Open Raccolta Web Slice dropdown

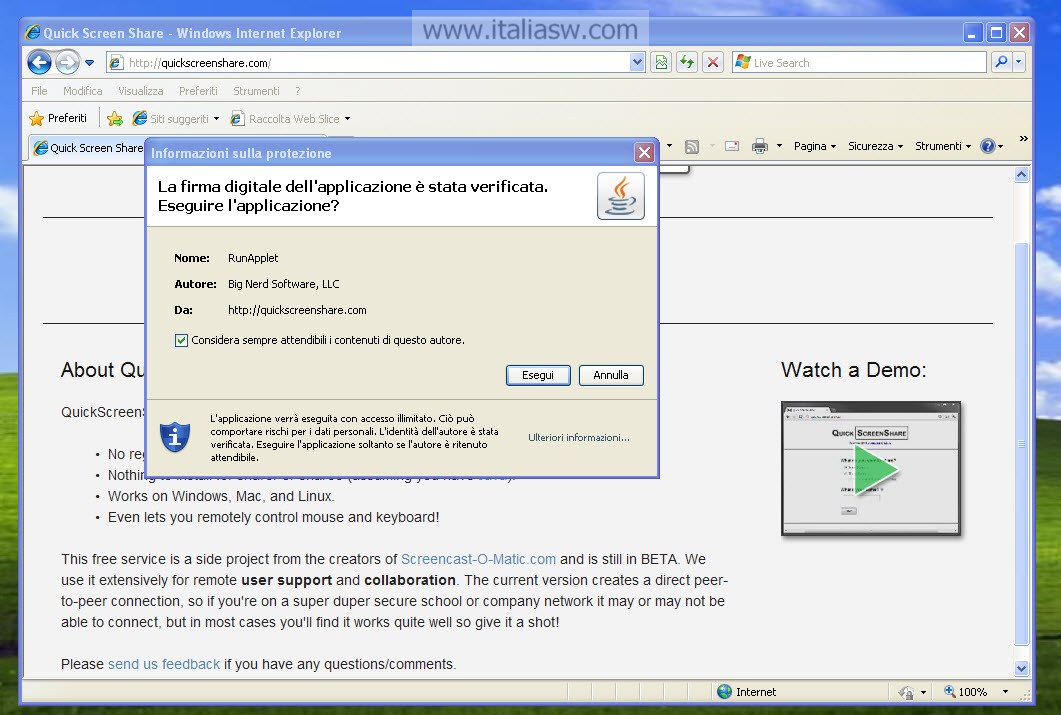click(290, 119)
